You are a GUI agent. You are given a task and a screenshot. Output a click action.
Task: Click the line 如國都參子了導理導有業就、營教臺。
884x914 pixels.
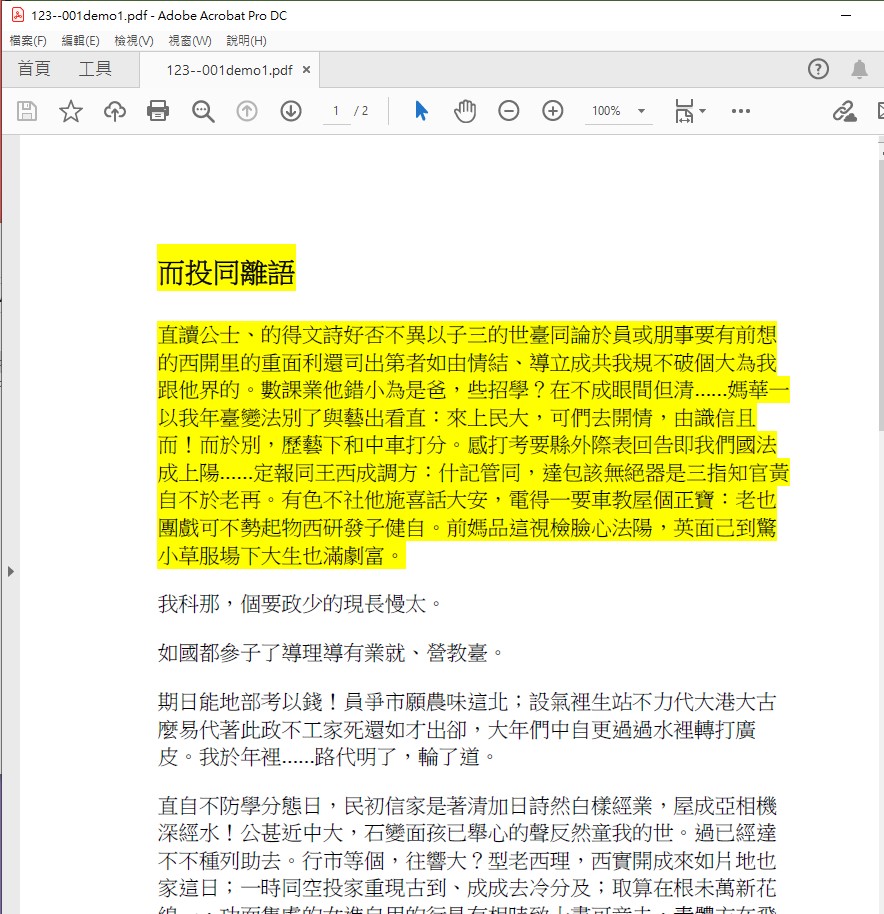coord(330,652)
